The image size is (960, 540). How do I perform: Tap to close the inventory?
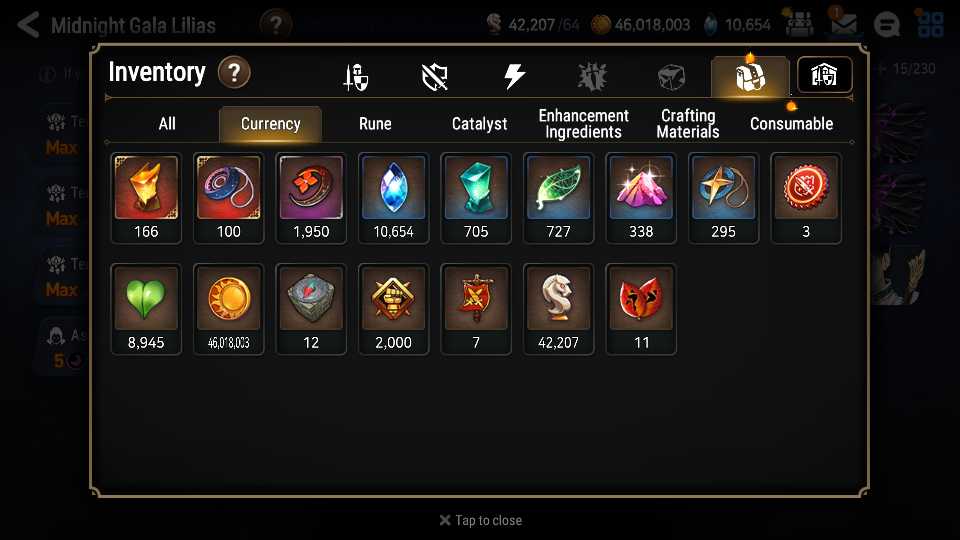pos(481,520)
